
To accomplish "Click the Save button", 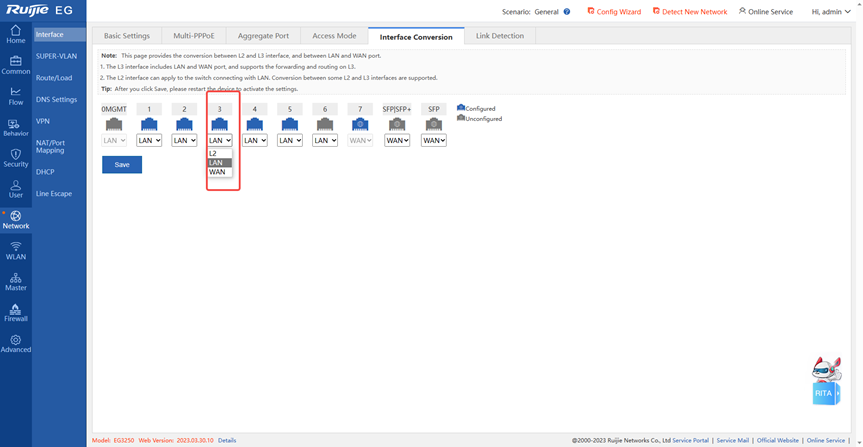I will point(122,164).
